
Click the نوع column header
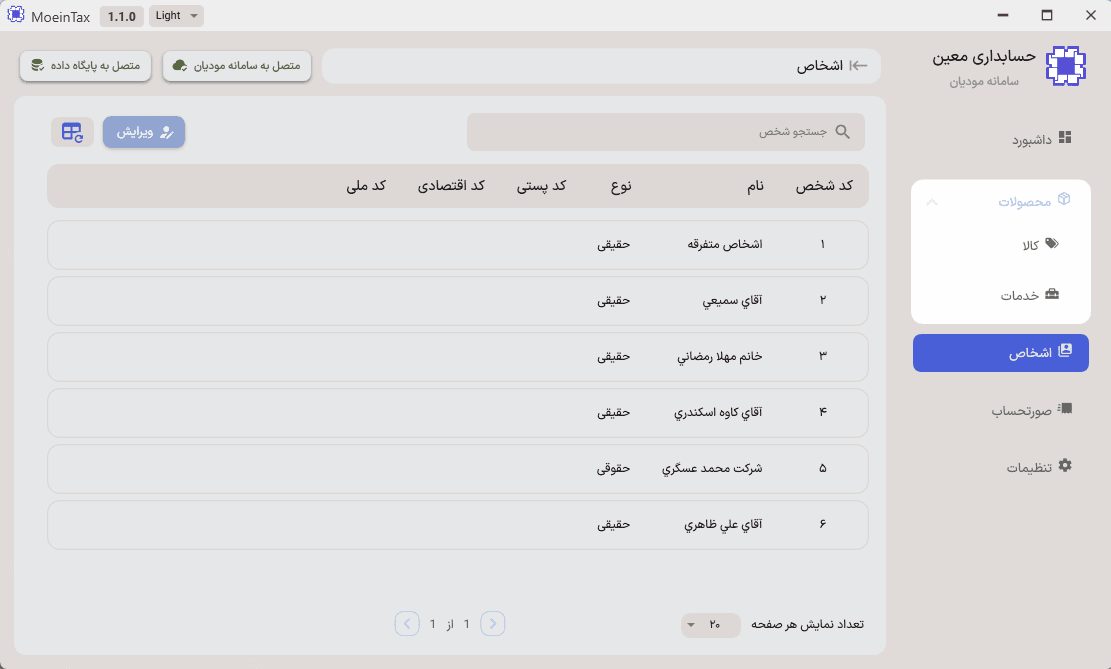click(x=621, y=186)
